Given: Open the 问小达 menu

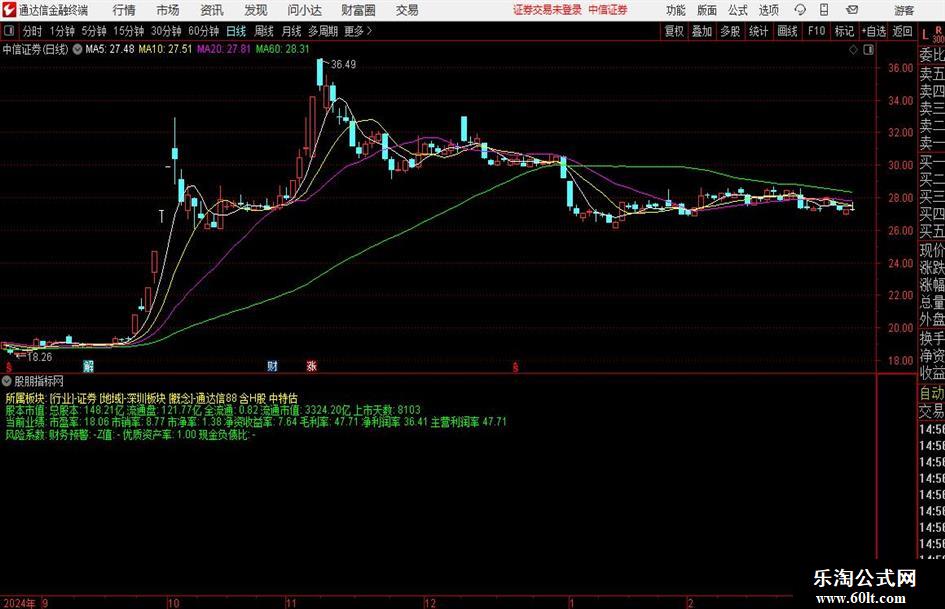Looking at the screenshot, I should point(304,10).
